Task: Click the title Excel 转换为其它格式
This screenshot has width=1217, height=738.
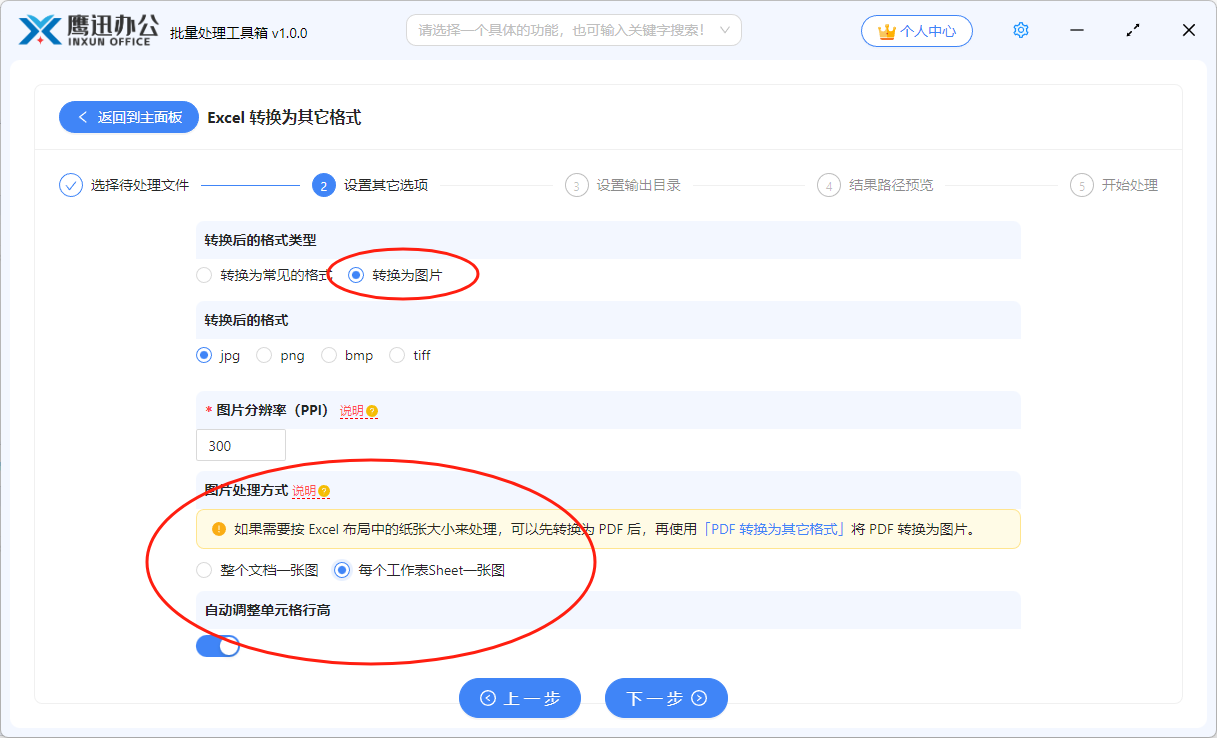Action: [x=284, y=117]
